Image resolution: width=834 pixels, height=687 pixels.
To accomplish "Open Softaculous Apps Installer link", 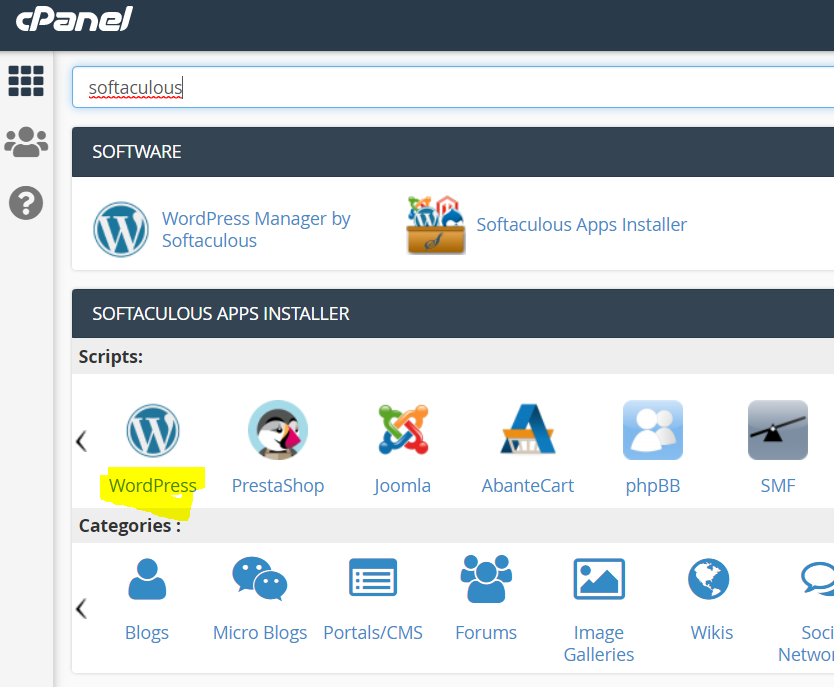I will click(x=581, y=224).
